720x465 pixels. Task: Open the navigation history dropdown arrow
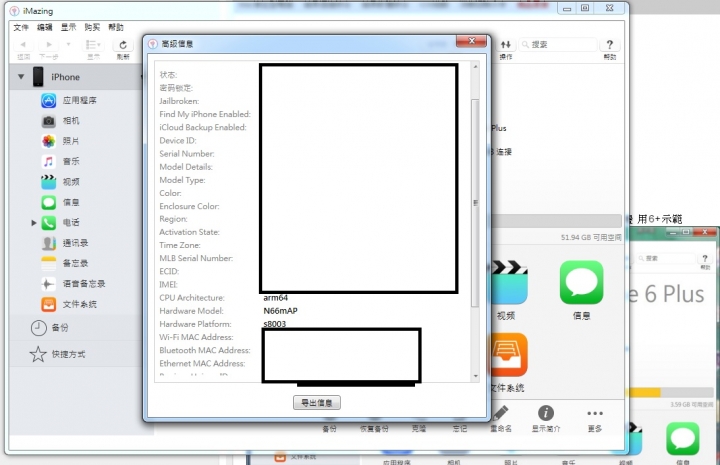68,45
